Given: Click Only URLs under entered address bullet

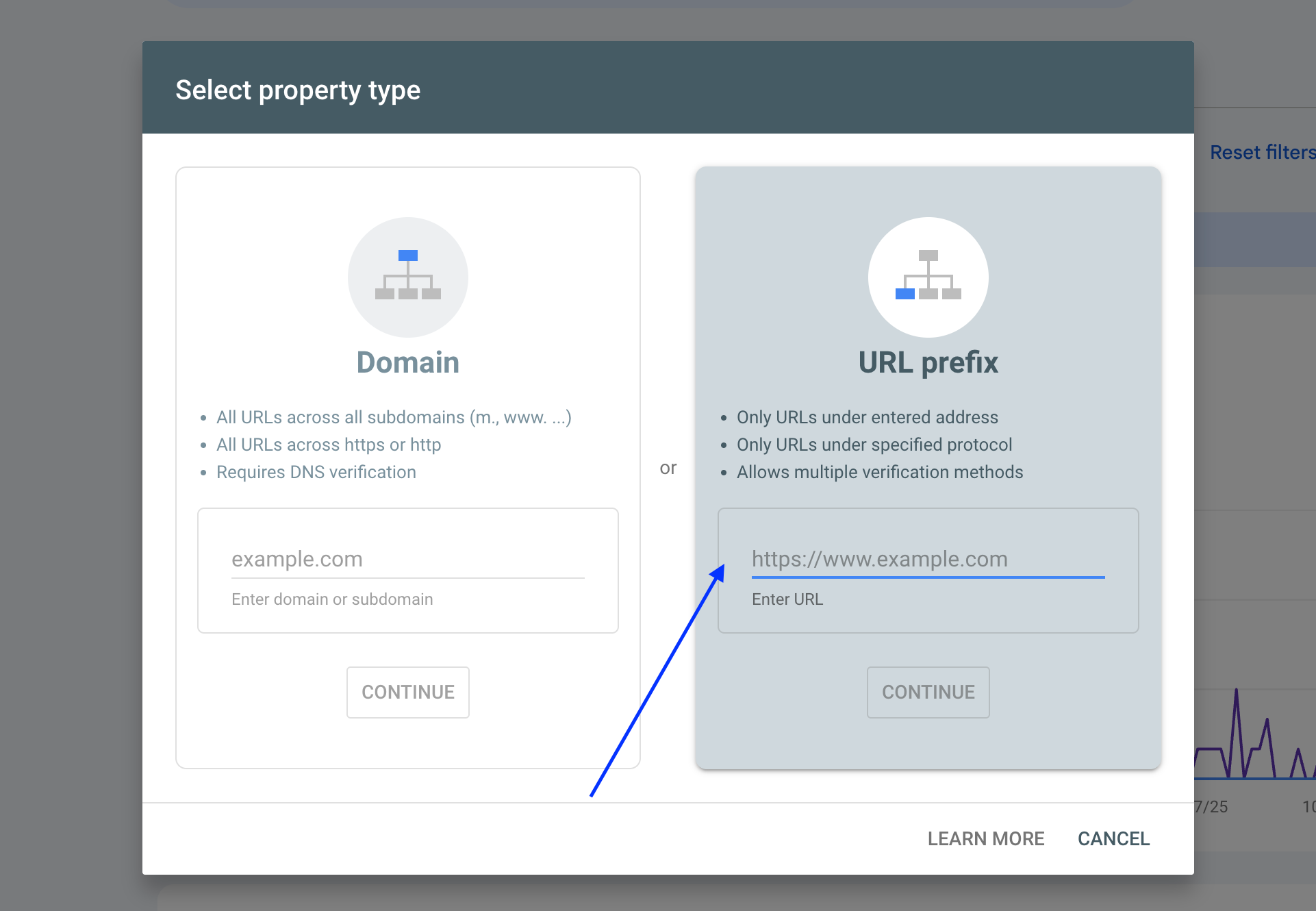Looking at the screenshot, I should [867, 417].
